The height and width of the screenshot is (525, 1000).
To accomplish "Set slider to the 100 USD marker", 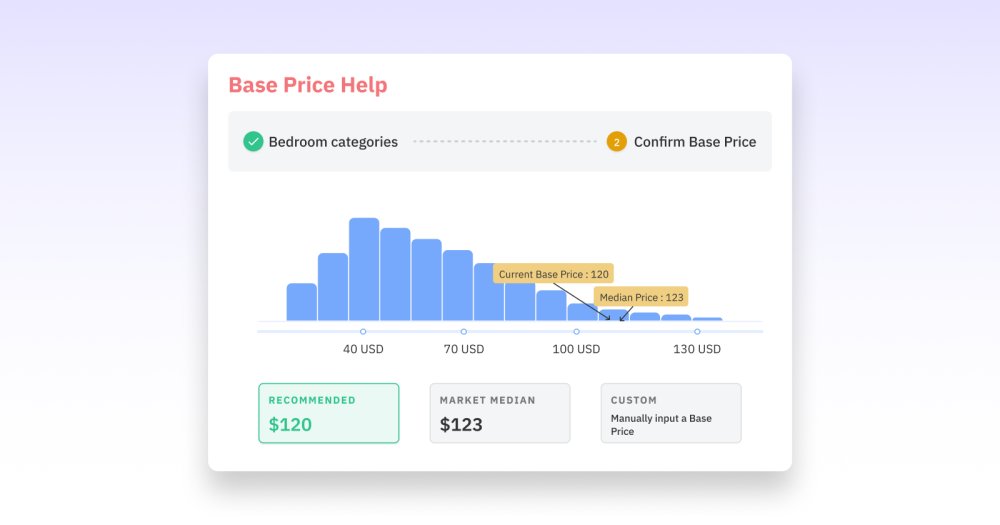I will tap(576, 331).
